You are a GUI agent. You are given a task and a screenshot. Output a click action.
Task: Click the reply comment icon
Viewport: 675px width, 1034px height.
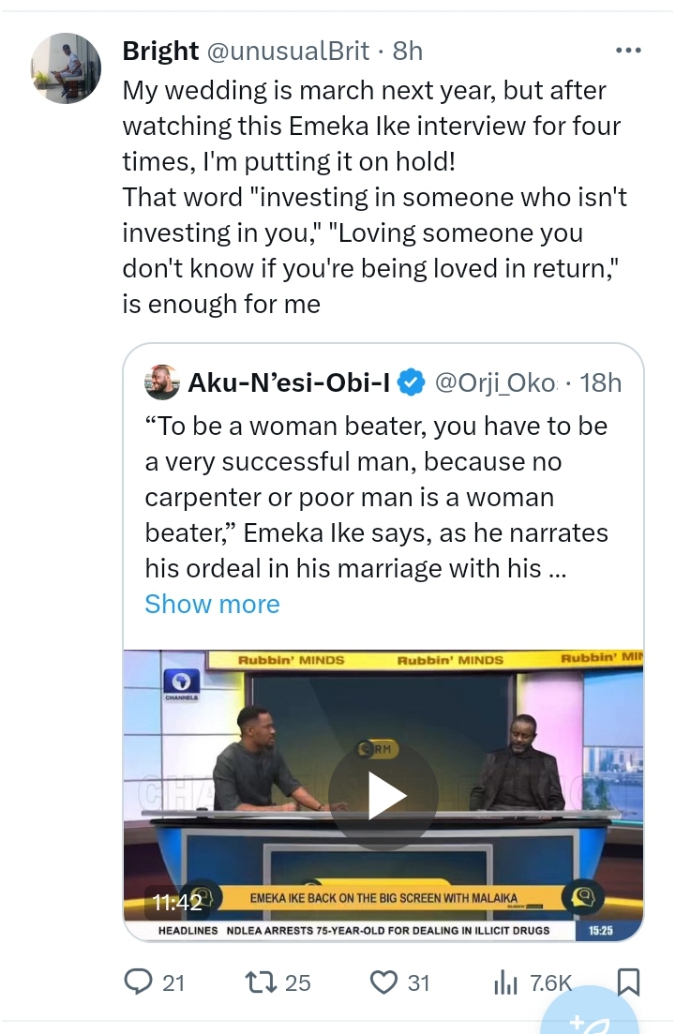pyautogui.click(x=139, y=982)
